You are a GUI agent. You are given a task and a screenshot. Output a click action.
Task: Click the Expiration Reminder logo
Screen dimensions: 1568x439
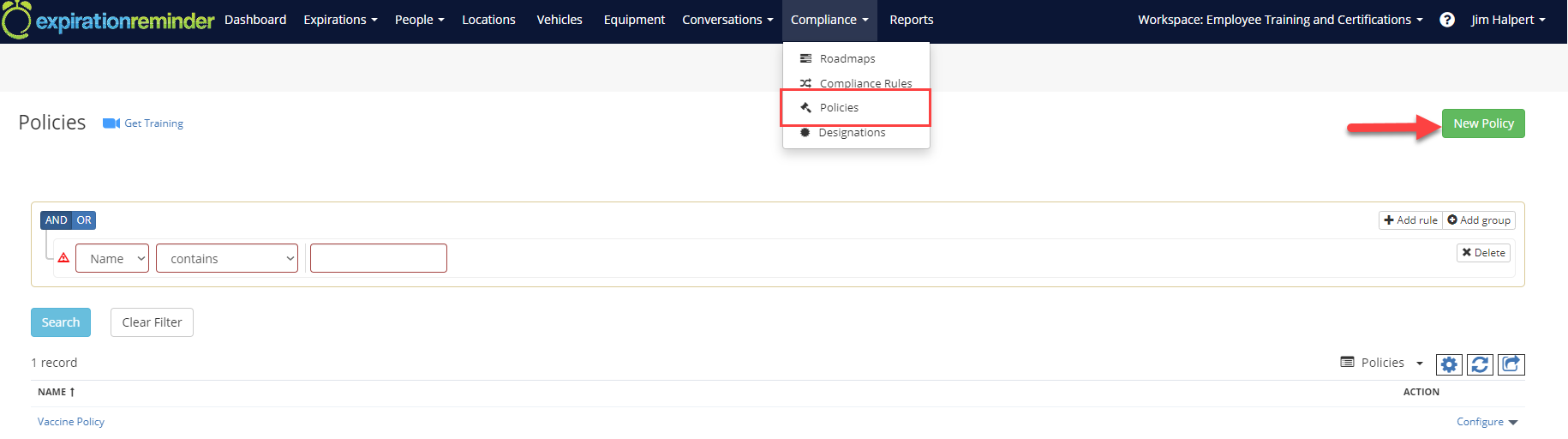[108, 20]
